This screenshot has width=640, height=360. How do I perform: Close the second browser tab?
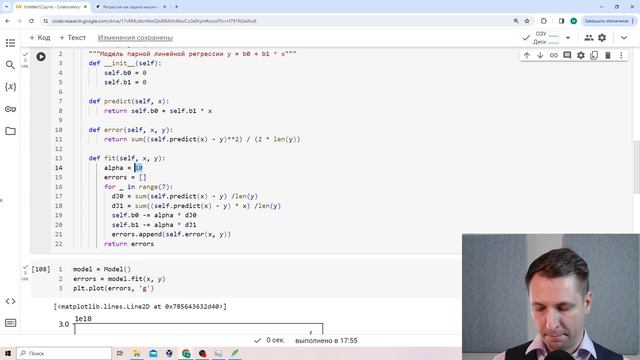(164, 7)
